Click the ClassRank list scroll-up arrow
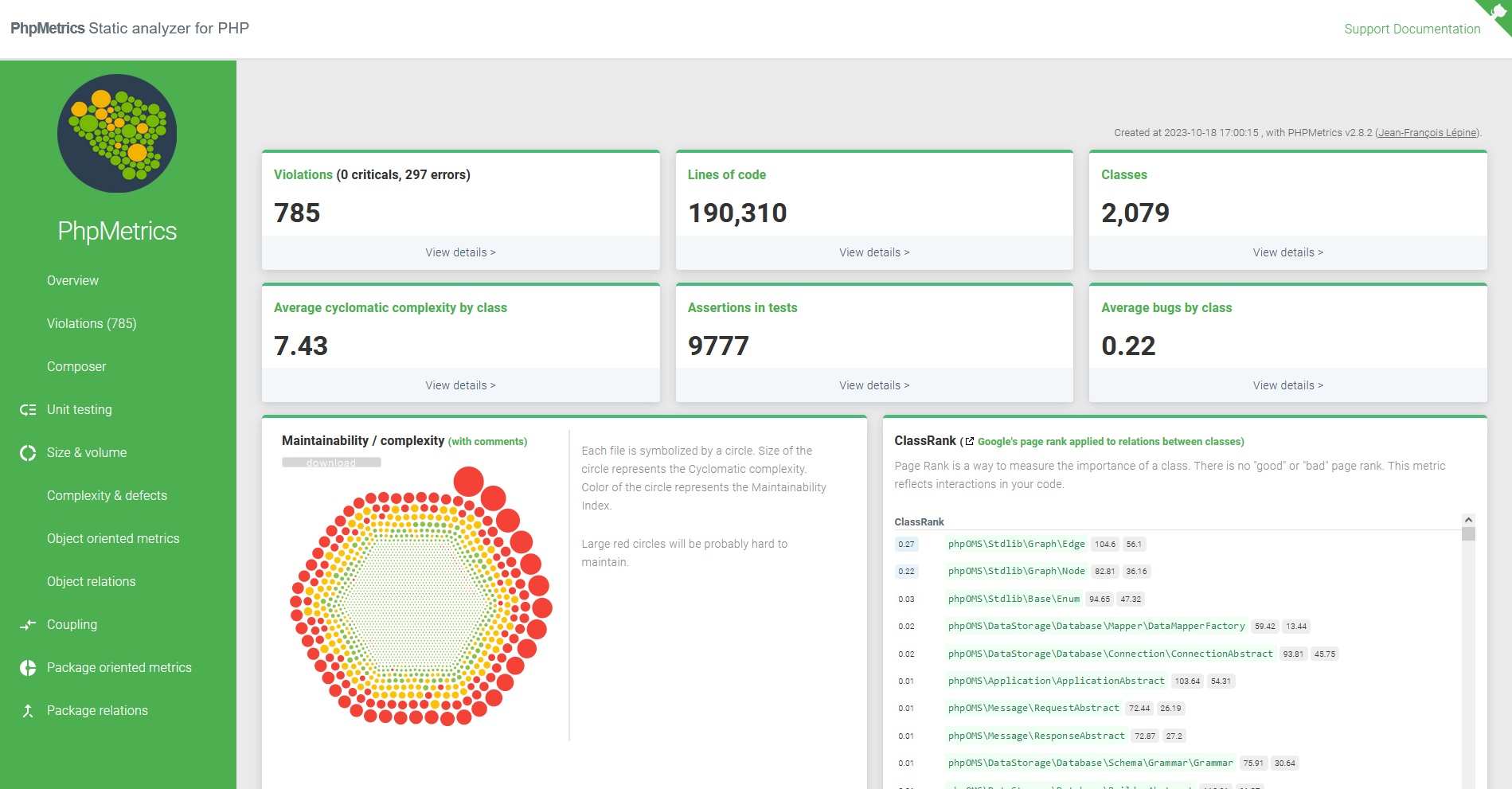1512x789 pixels. (x=1468, y=520)
